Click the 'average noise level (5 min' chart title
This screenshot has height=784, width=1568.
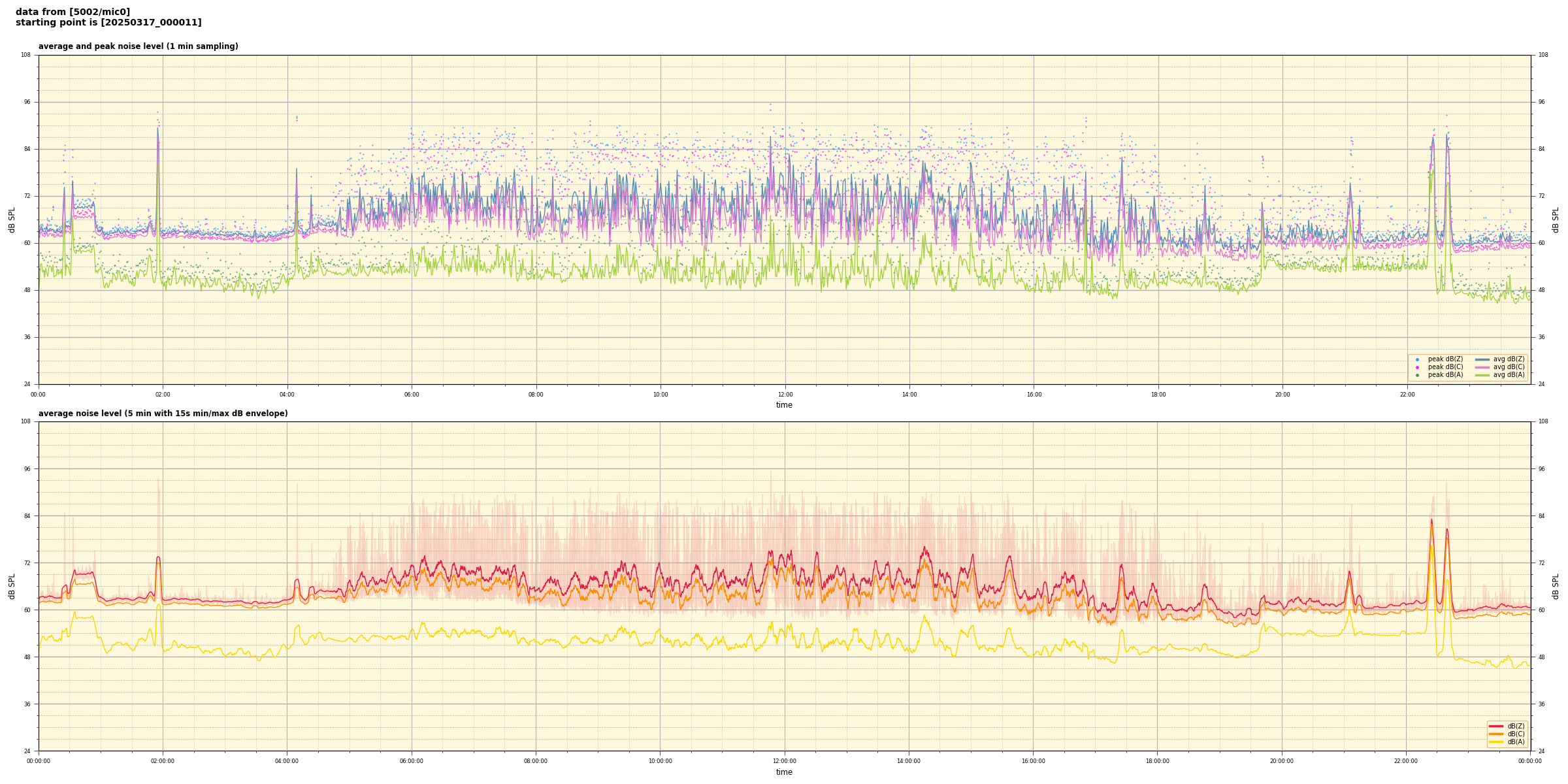(x=163, y=414)
